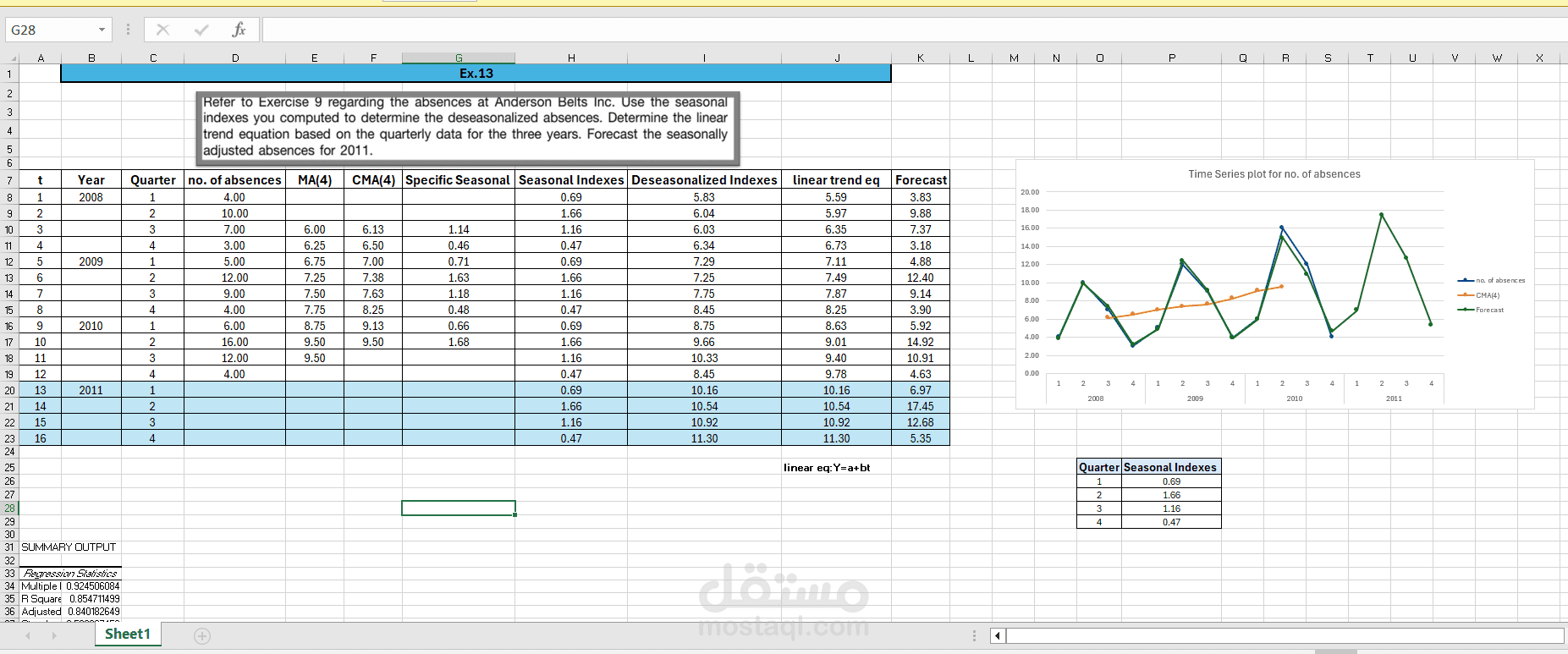Open Insert Function fx dialog
Viewport: 1568px width, 654px height.
point(239,30)
